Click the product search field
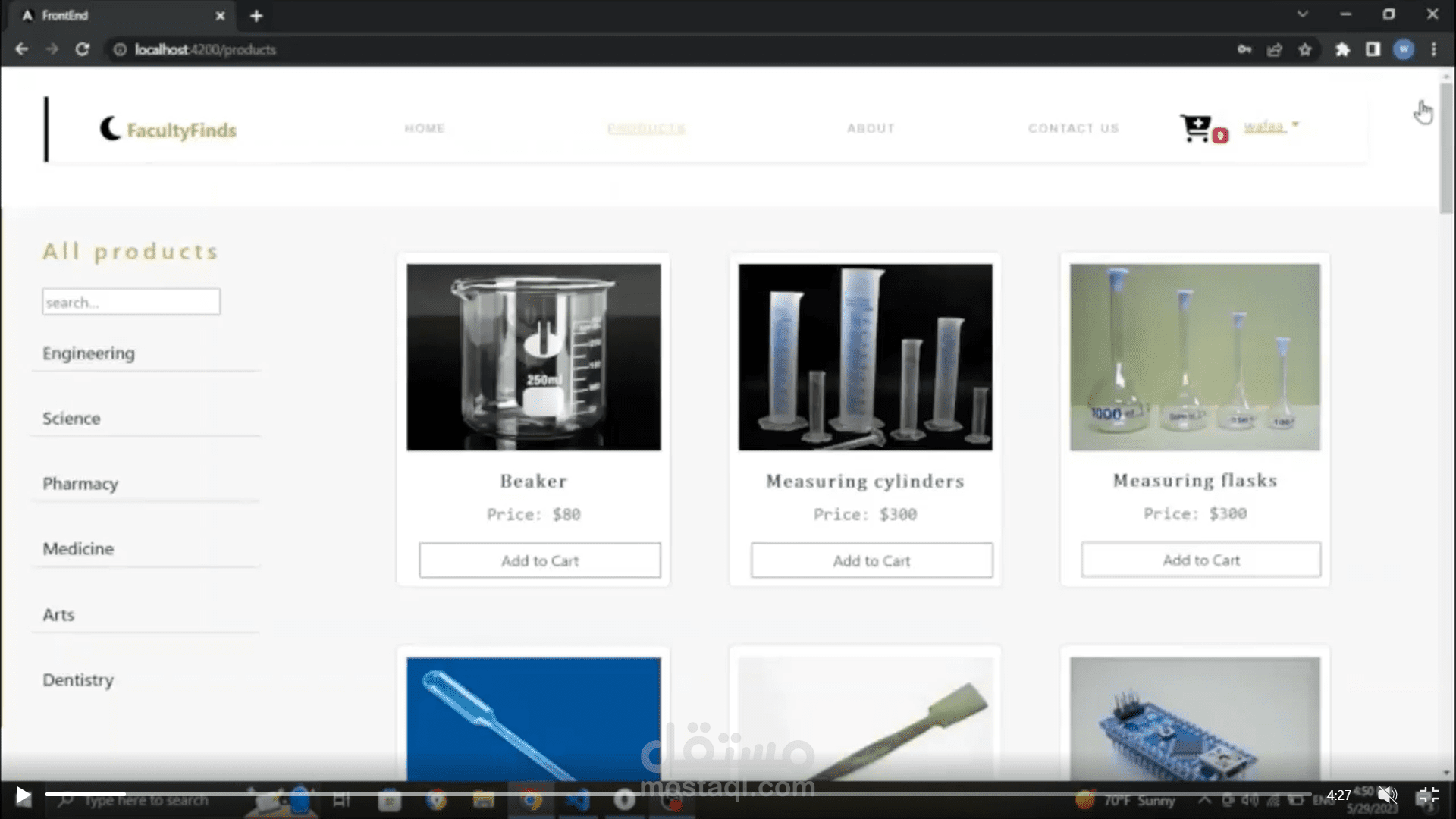This screenshot has width=1456, height=819. 131,302
